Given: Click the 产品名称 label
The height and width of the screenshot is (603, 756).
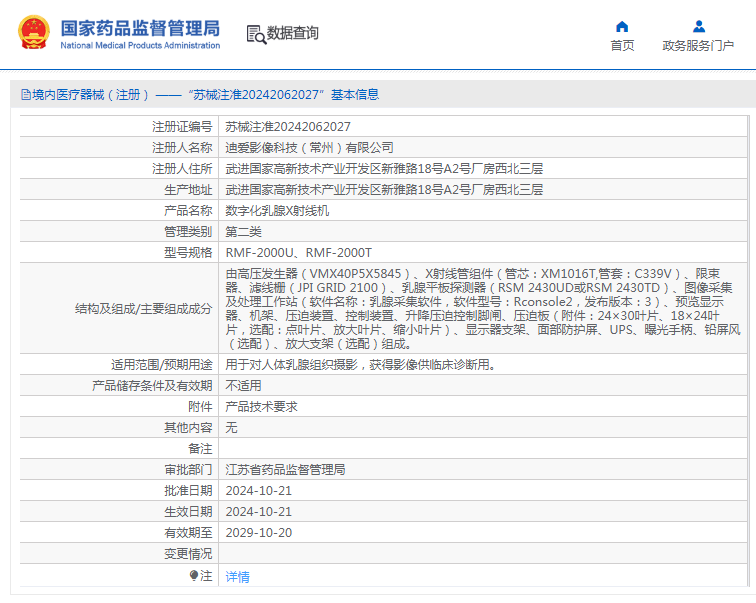Looking at the screenshot, I should 188,211.
